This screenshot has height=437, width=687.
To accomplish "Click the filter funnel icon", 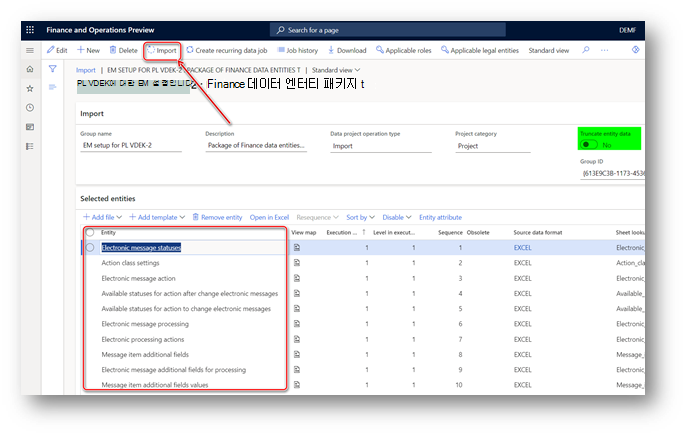I will click(53, 69).
